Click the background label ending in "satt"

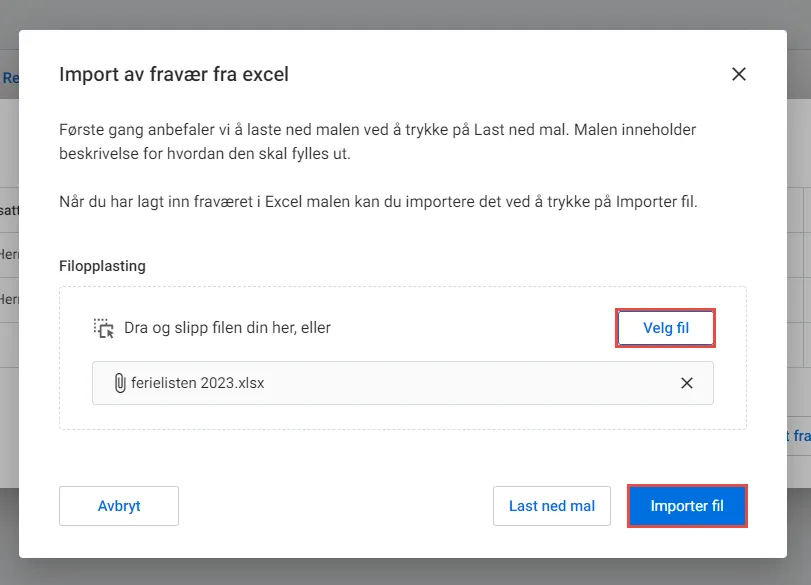click(8, 210)
